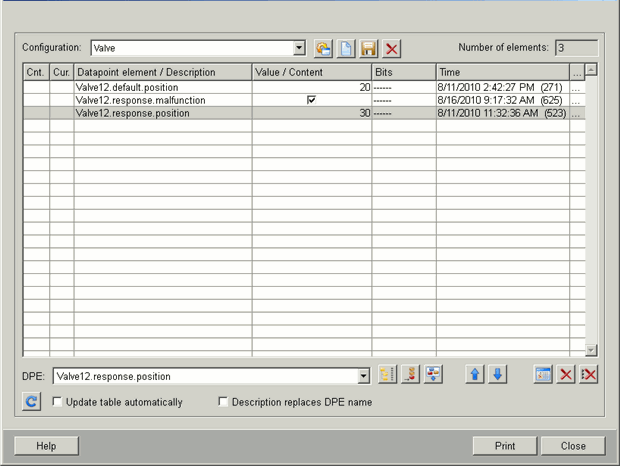Click the delete all rows icon

tap(589, 375)
